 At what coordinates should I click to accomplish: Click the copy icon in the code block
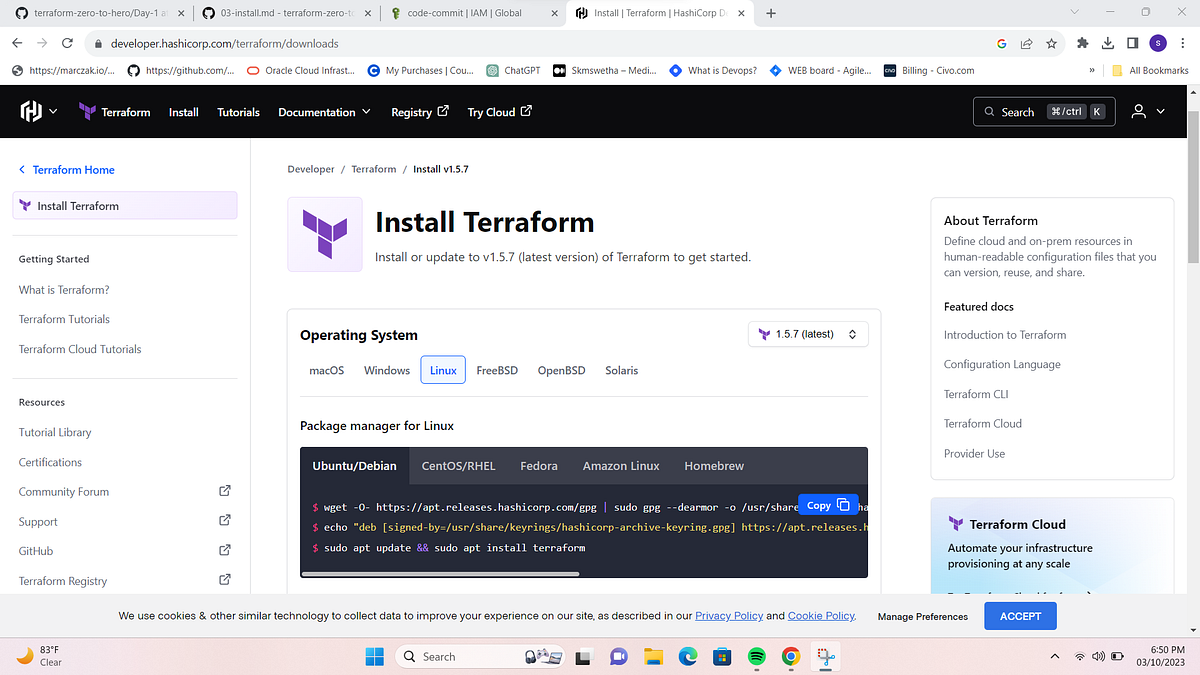(x=843, y=505)
